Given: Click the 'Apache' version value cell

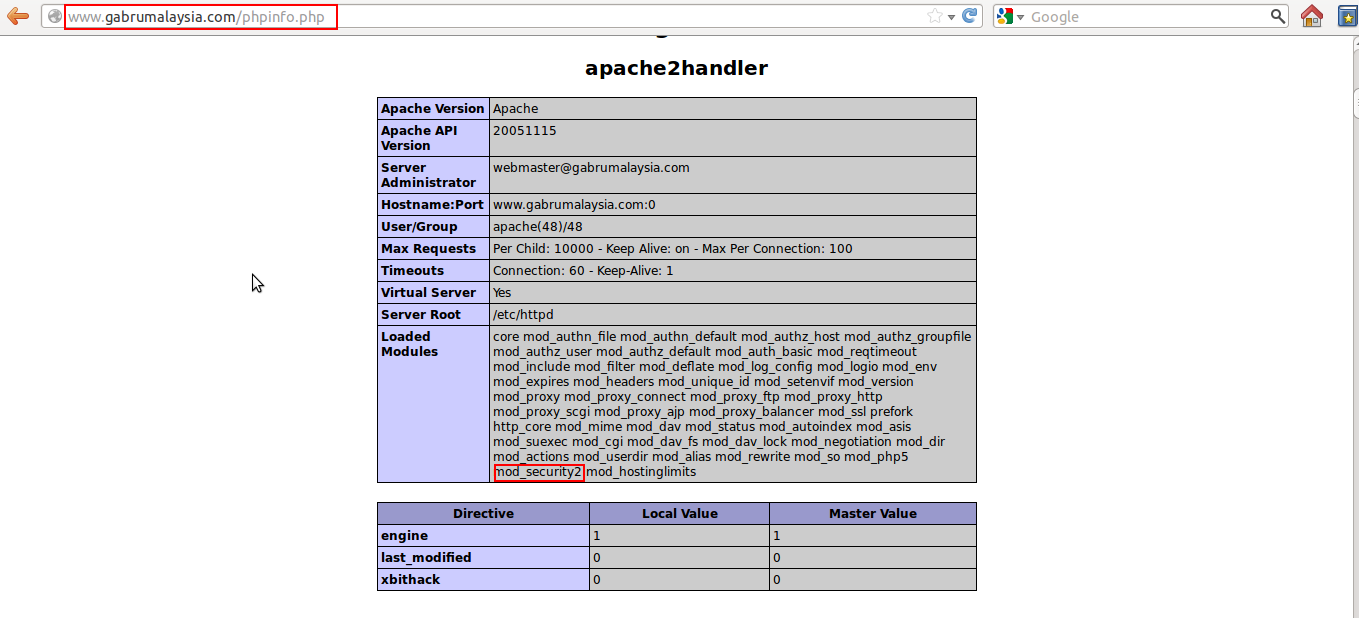Looking at the screenshot, I should click(732, 109).
